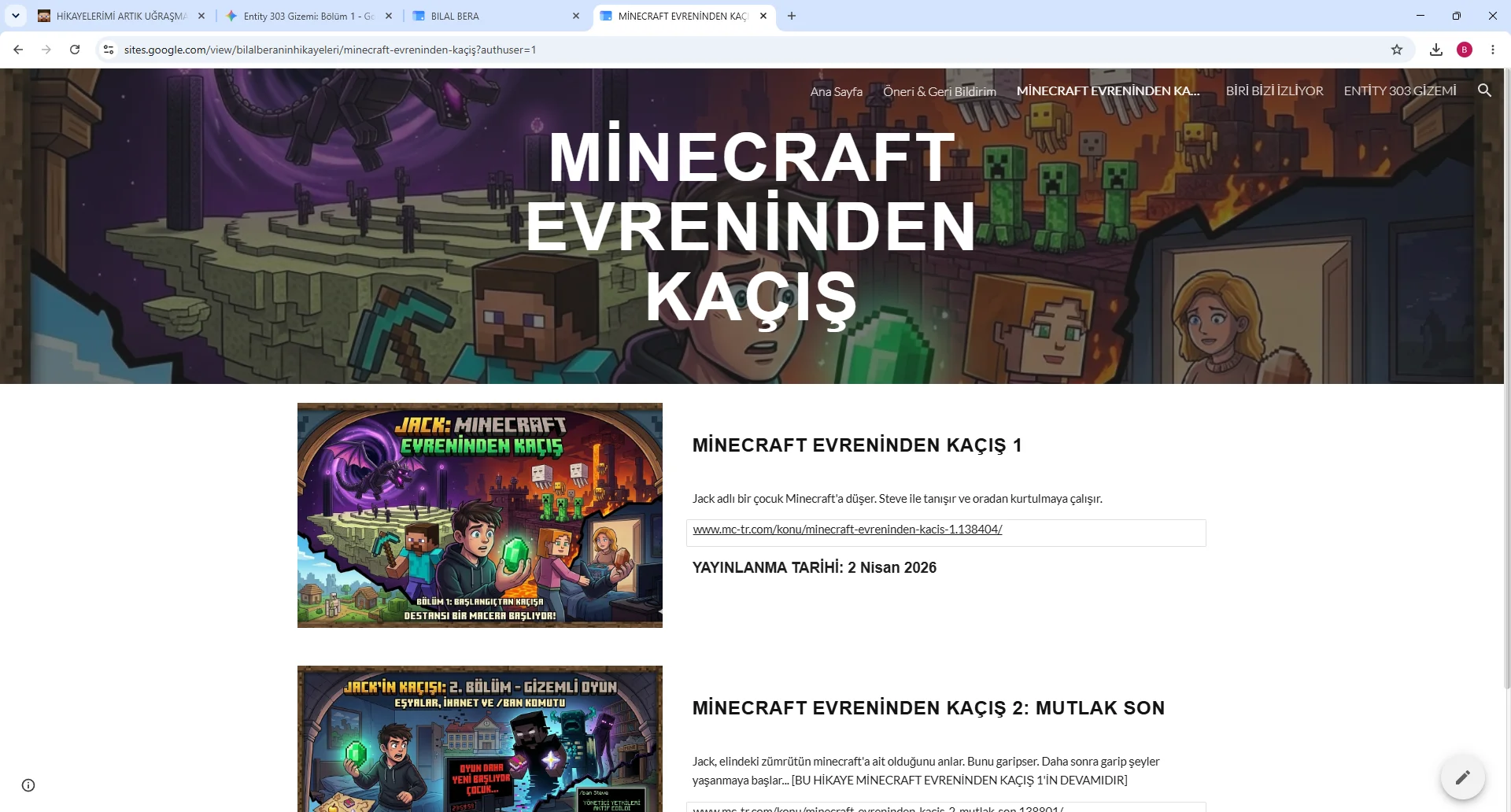Reload the current page
Viewport: 1511px width, 812px height.
[75, 50]
